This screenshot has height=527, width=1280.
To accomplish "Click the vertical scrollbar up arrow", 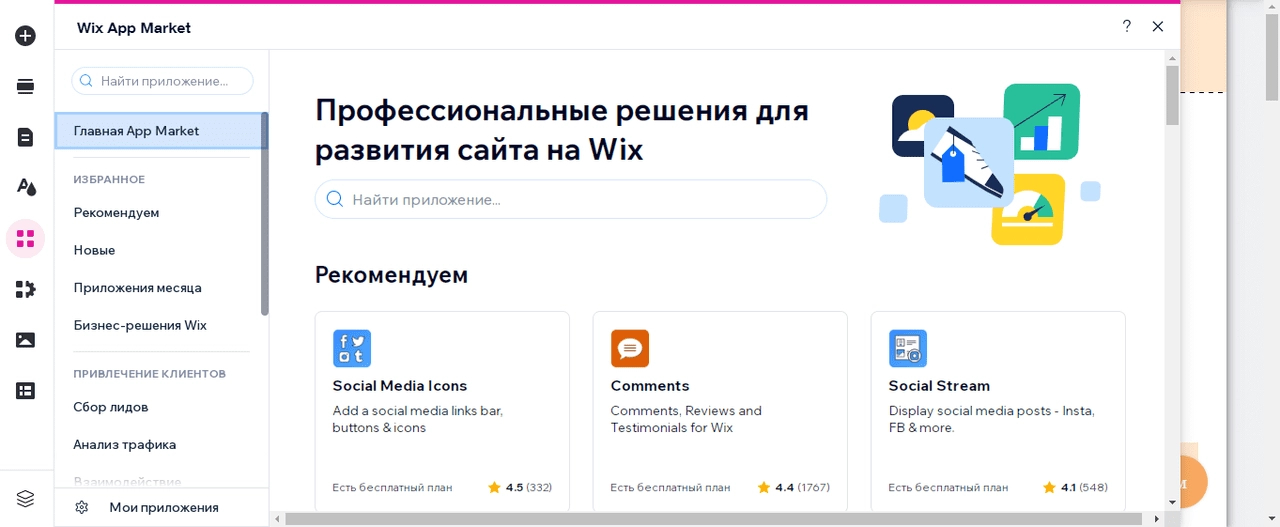I will [1172, 58].
